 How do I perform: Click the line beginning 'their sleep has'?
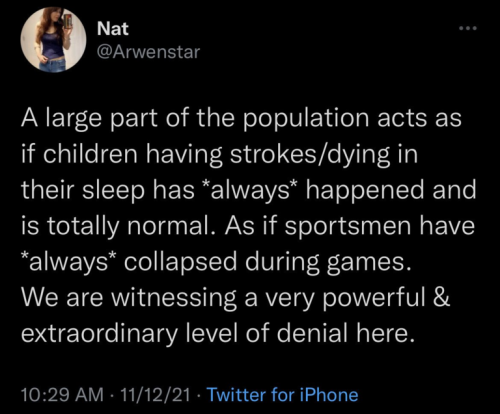click(x=249, y=190)
